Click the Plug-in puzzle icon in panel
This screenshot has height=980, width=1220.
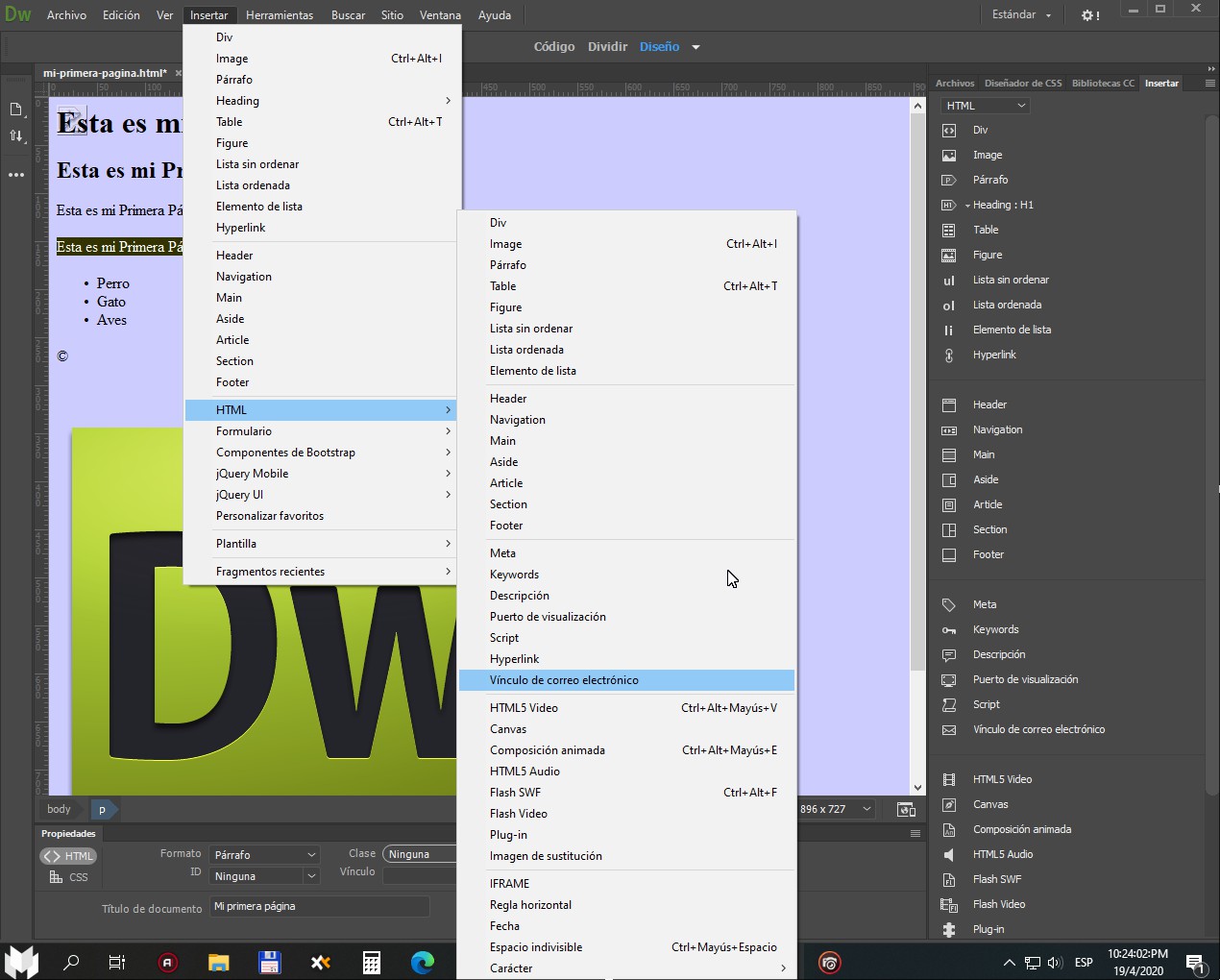point(949,929)
